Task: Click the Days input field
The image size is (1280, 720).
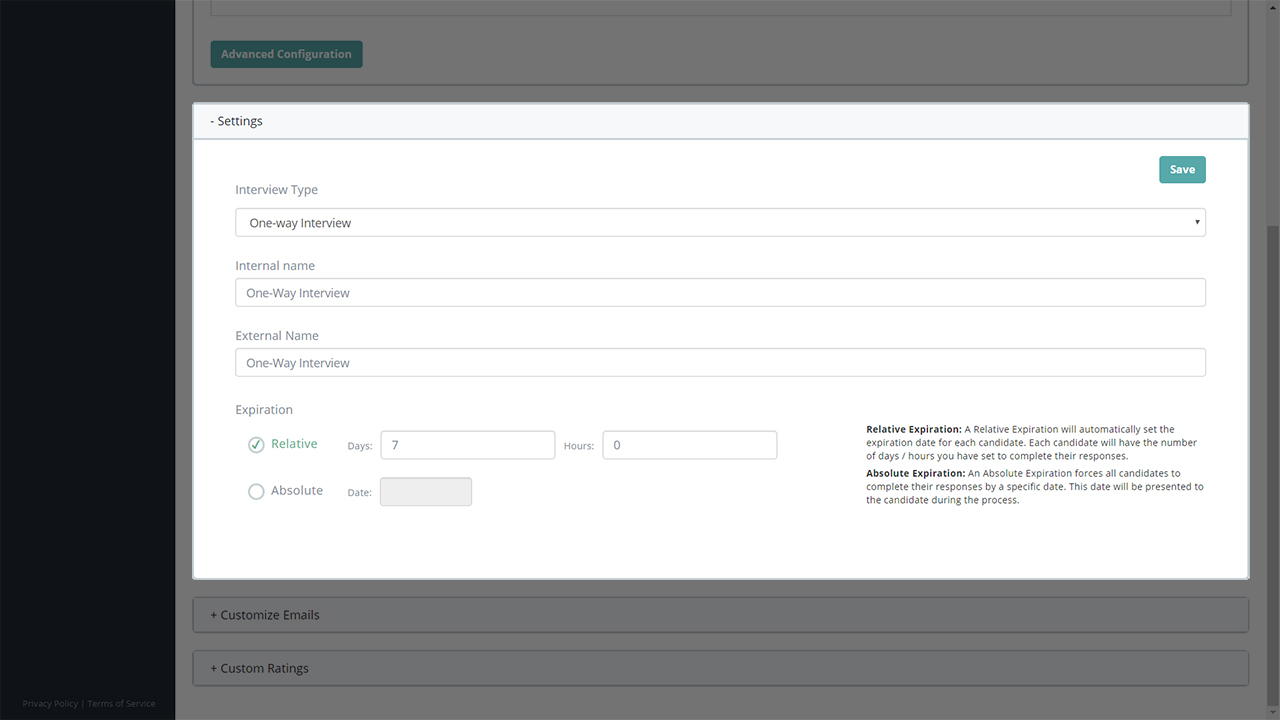Action: click(x=467, y=445)
